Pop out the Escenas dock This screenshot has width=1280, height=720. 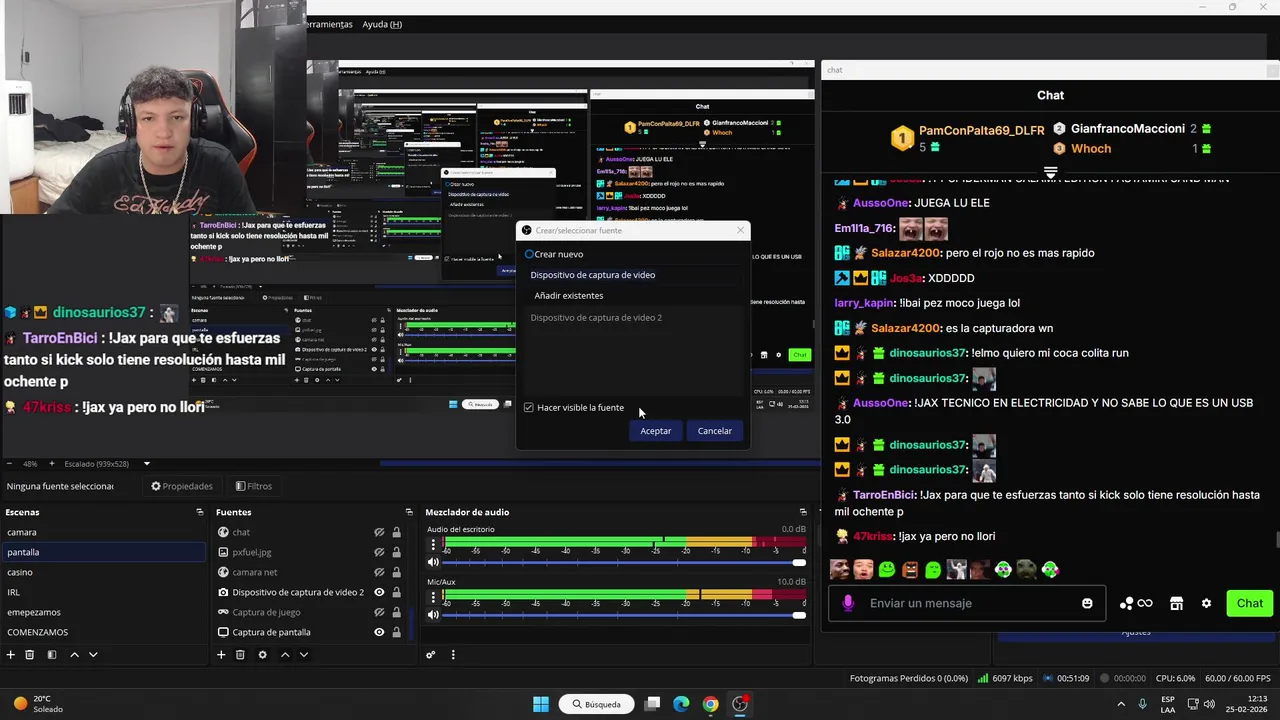[x=200, y=512]
